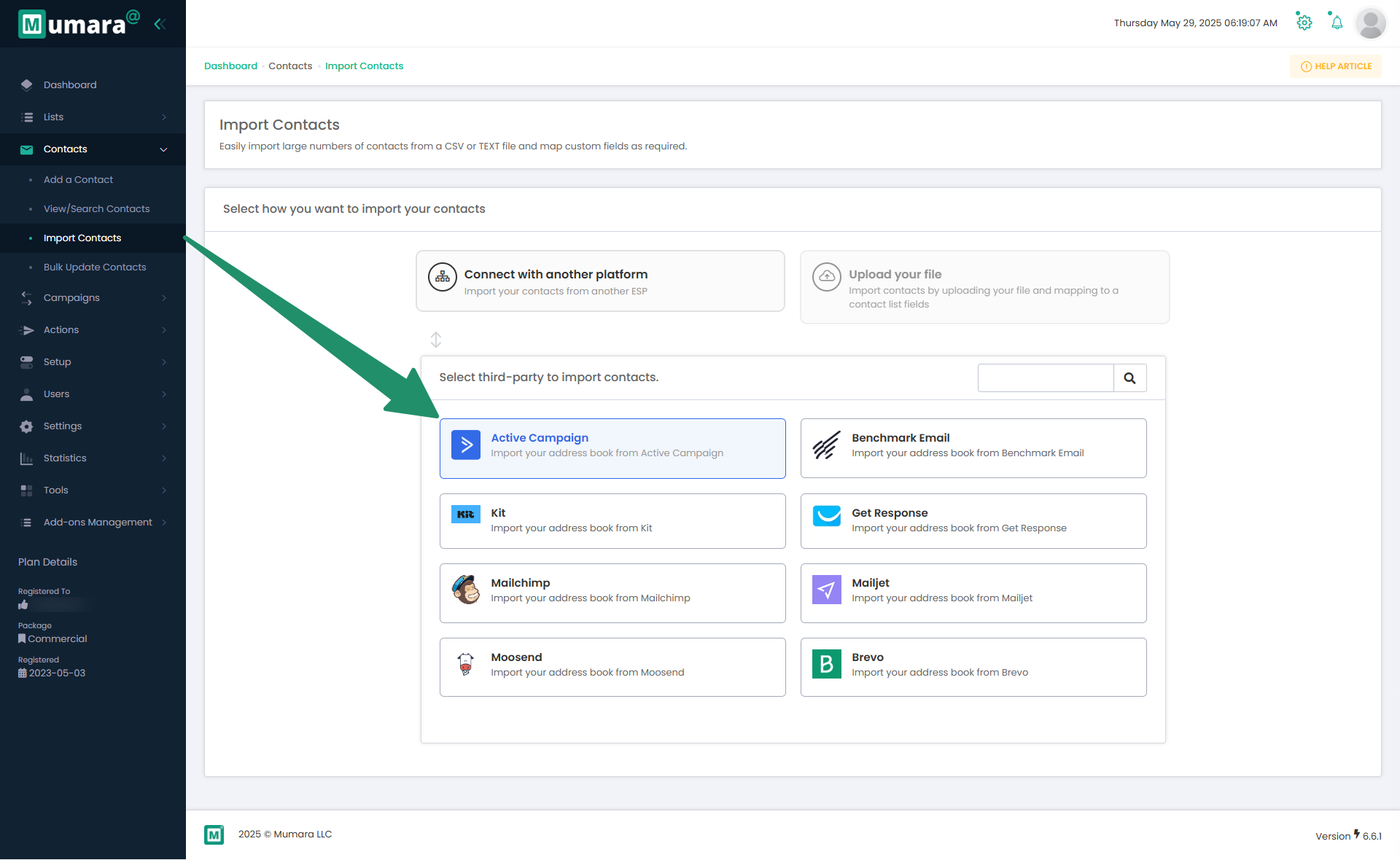Click the vertical toggle arrow below Connect card
Viewport: 1400px width, 860px height.
(436, 340)
